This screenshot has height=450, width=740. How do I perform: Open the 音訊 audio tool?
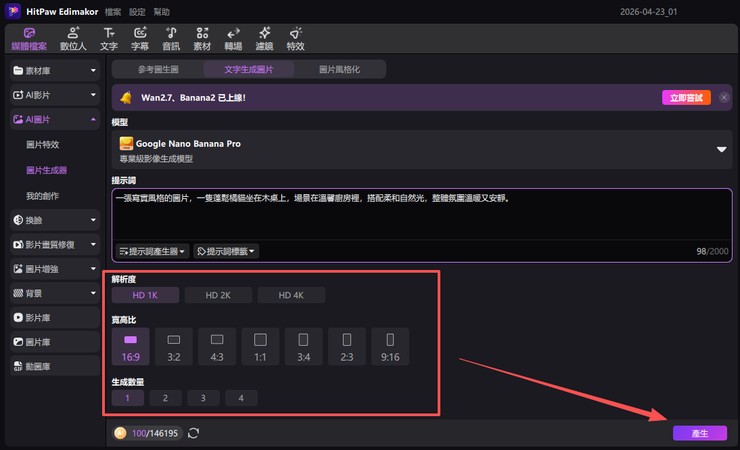171,39
